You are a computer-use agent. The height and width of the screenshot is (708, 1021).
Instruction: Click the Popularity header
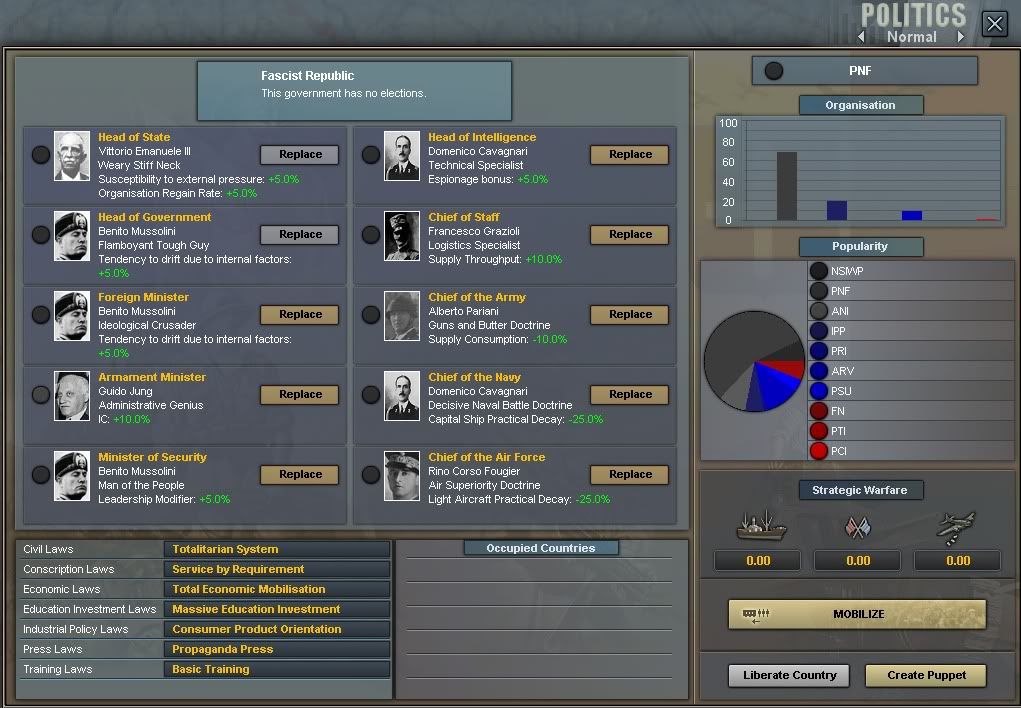(861, 246)
